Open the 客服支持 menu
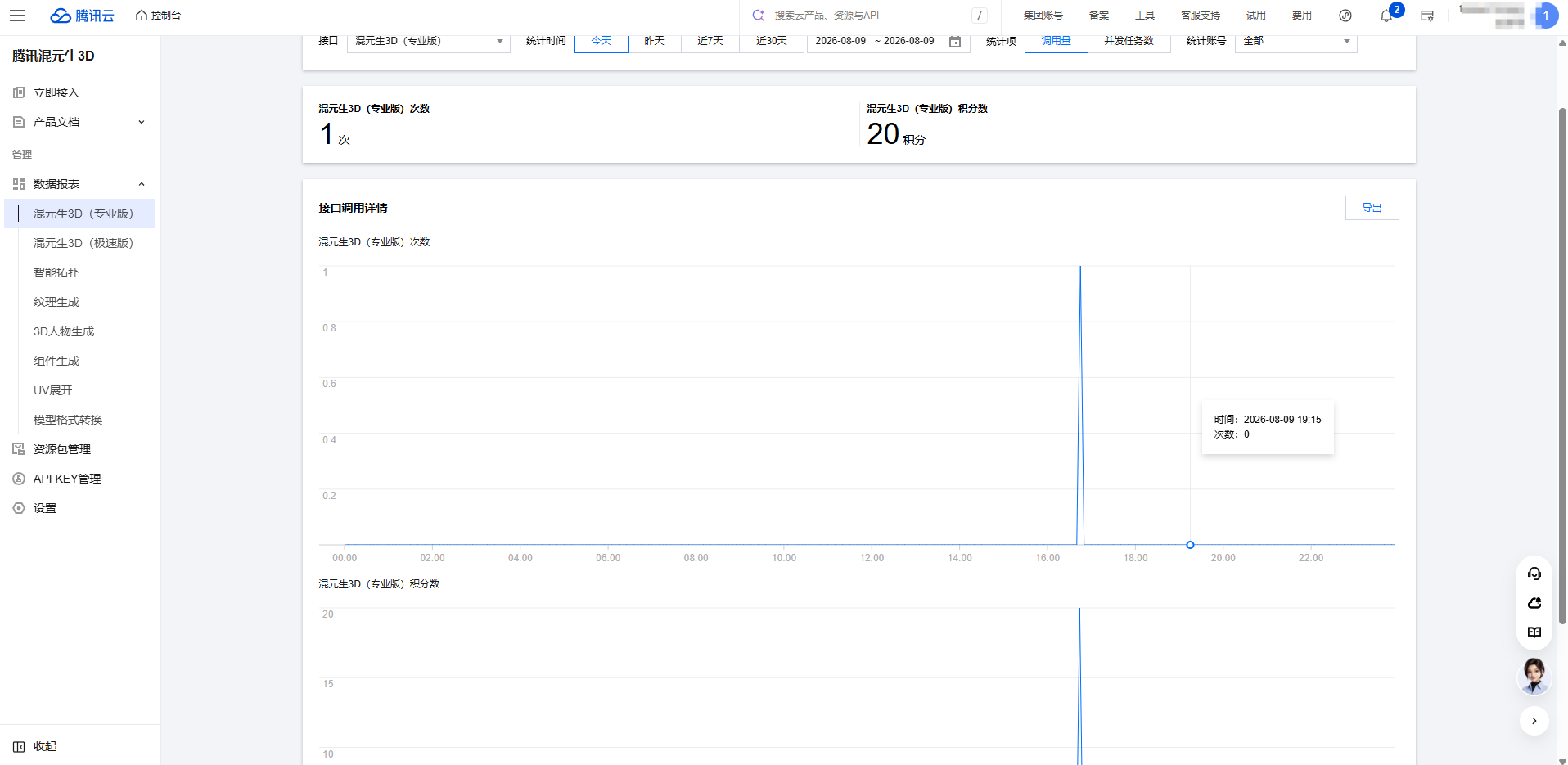Viewport: 1568px width, 765px height. 1201,16
